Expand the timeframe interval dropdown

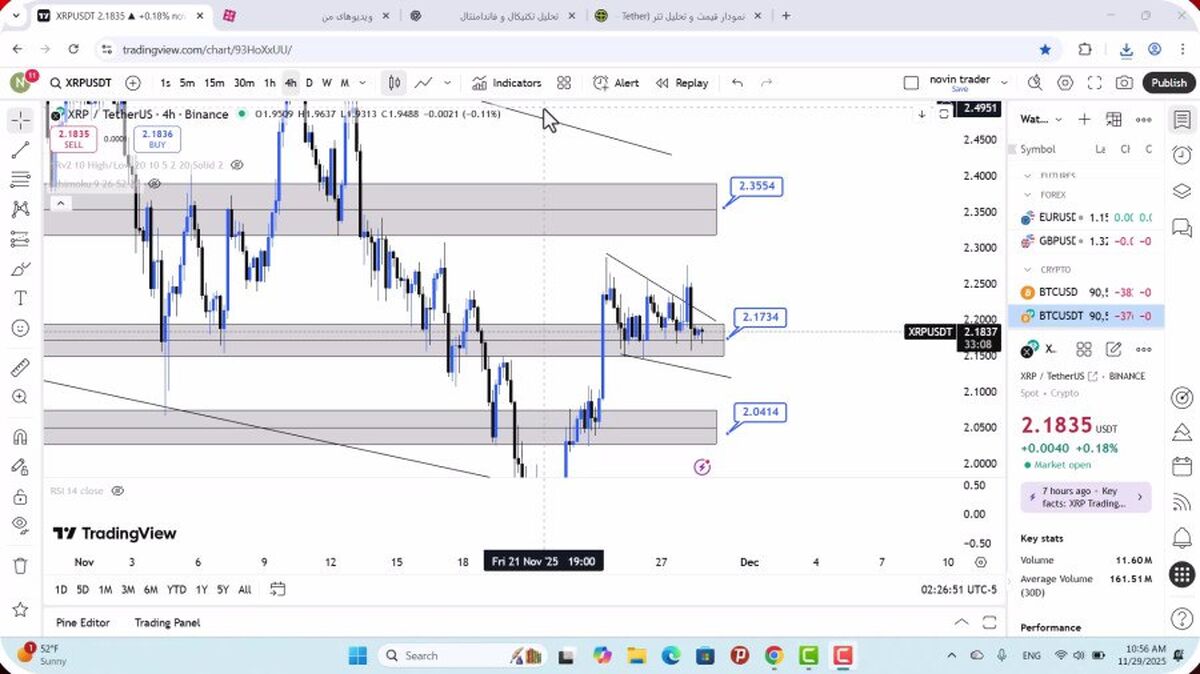pyautogui.click(x=362, y=83)
